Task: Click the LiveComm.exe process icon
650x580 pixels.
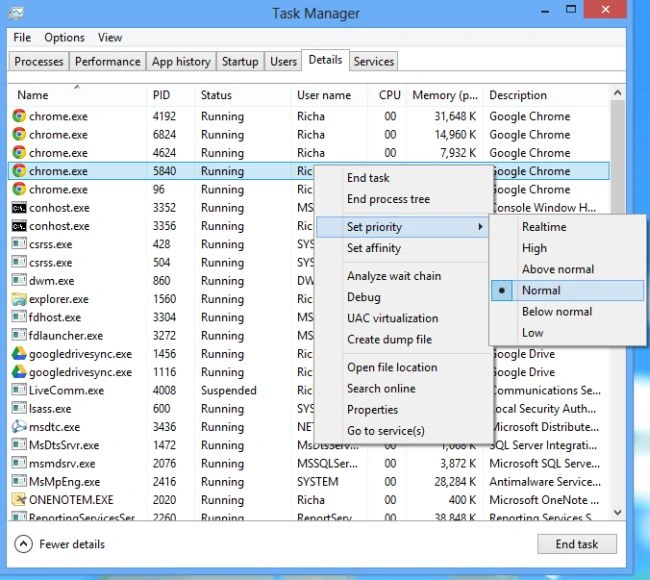Action: pyautogui.click(x=19, y=390)
